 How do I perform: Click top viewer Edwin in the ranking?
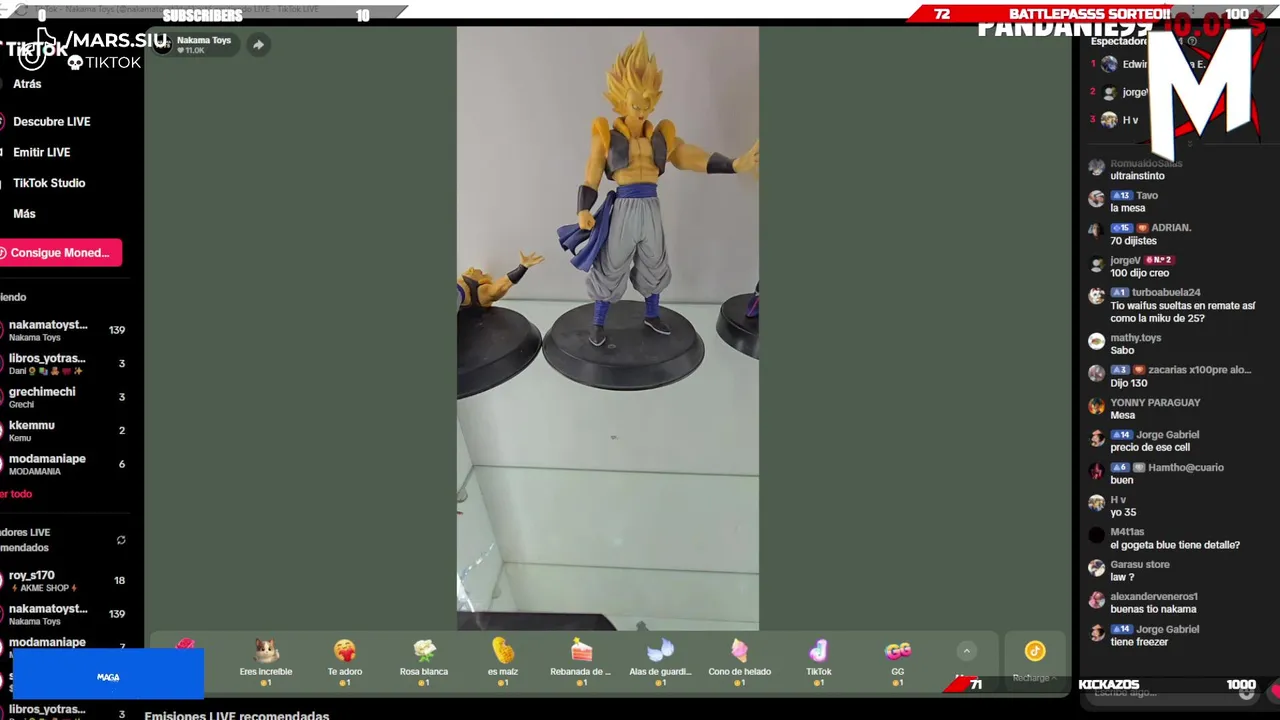1135,64
